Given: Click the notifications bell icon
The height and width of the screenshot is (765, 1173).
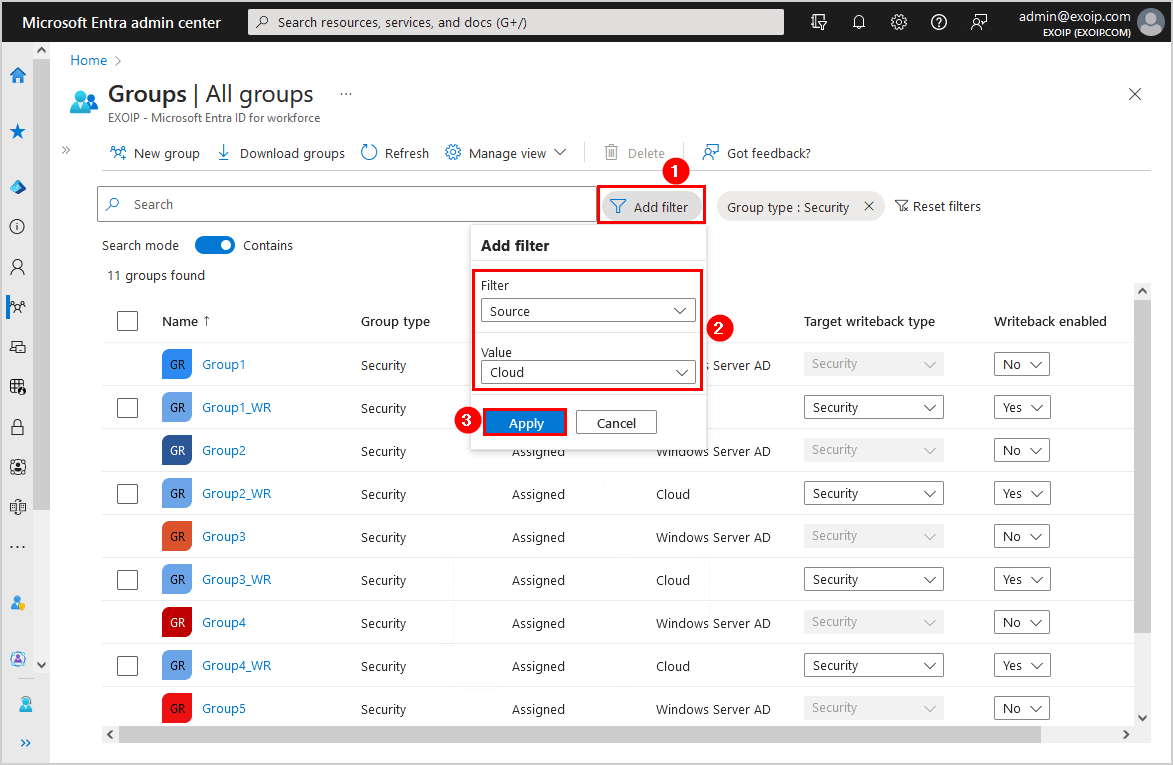Looking at the screenshot, I should coord(858,22).
